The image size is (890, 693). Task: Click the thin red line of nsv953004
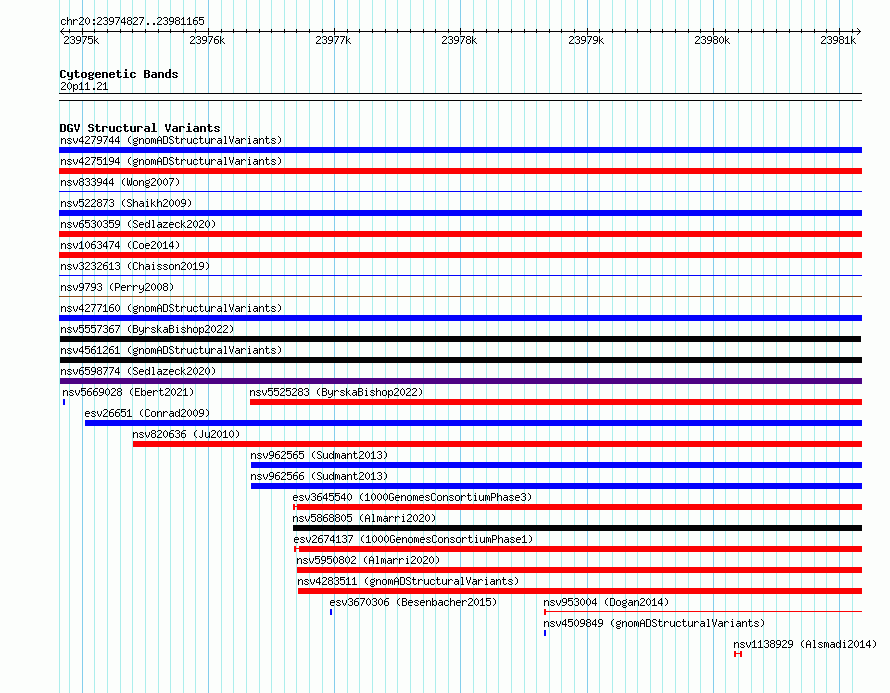point(703,612)
